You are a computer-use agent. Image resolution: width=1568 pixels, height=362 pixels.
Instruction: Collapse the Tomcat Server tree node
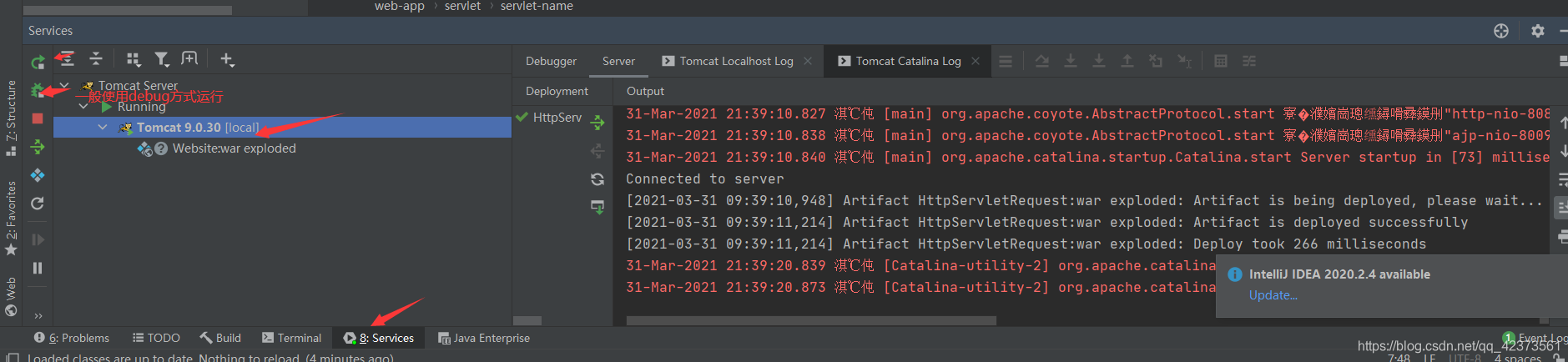pos(64,85)
